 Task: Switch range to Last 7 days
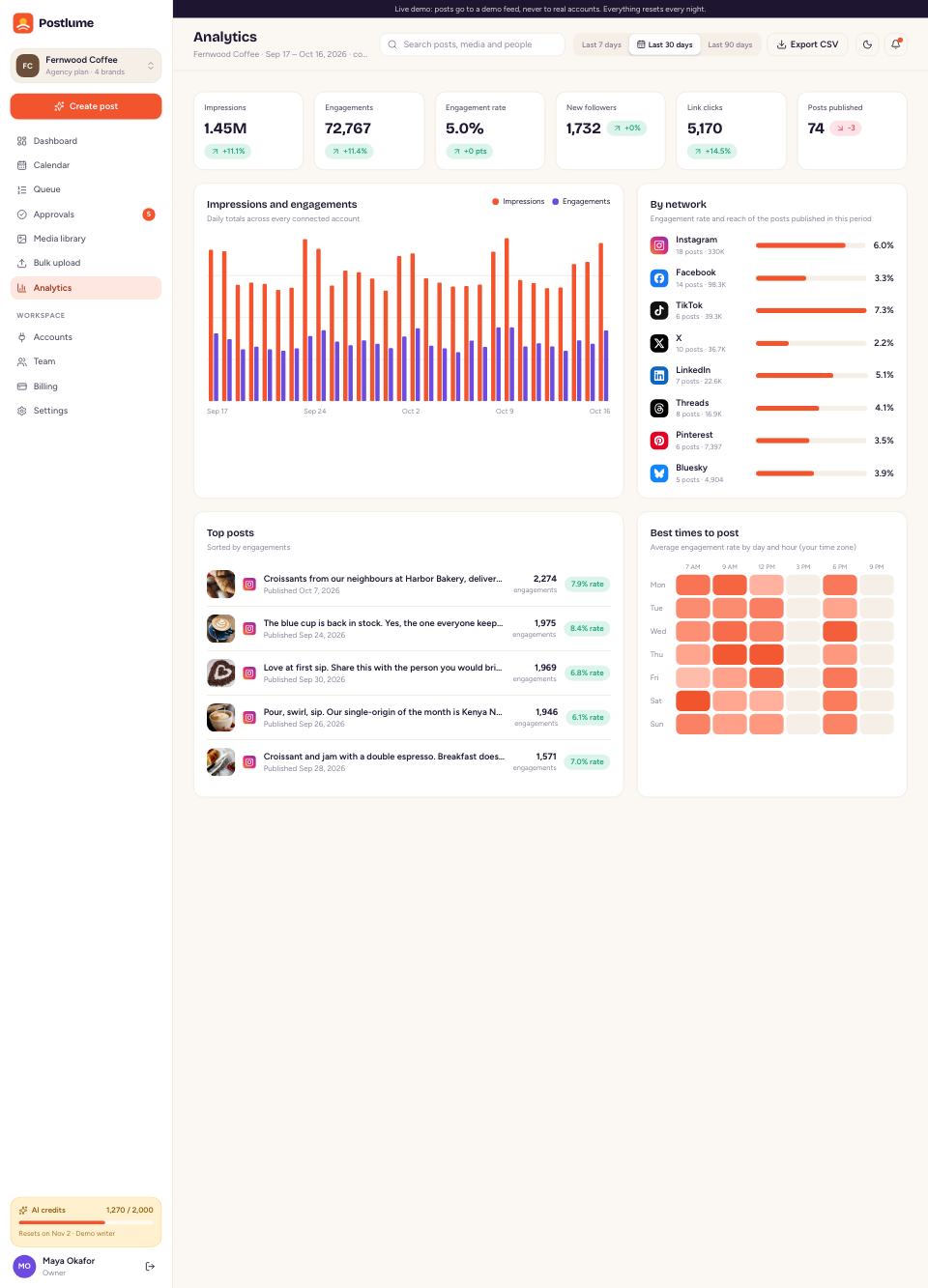tap(601, 44)
